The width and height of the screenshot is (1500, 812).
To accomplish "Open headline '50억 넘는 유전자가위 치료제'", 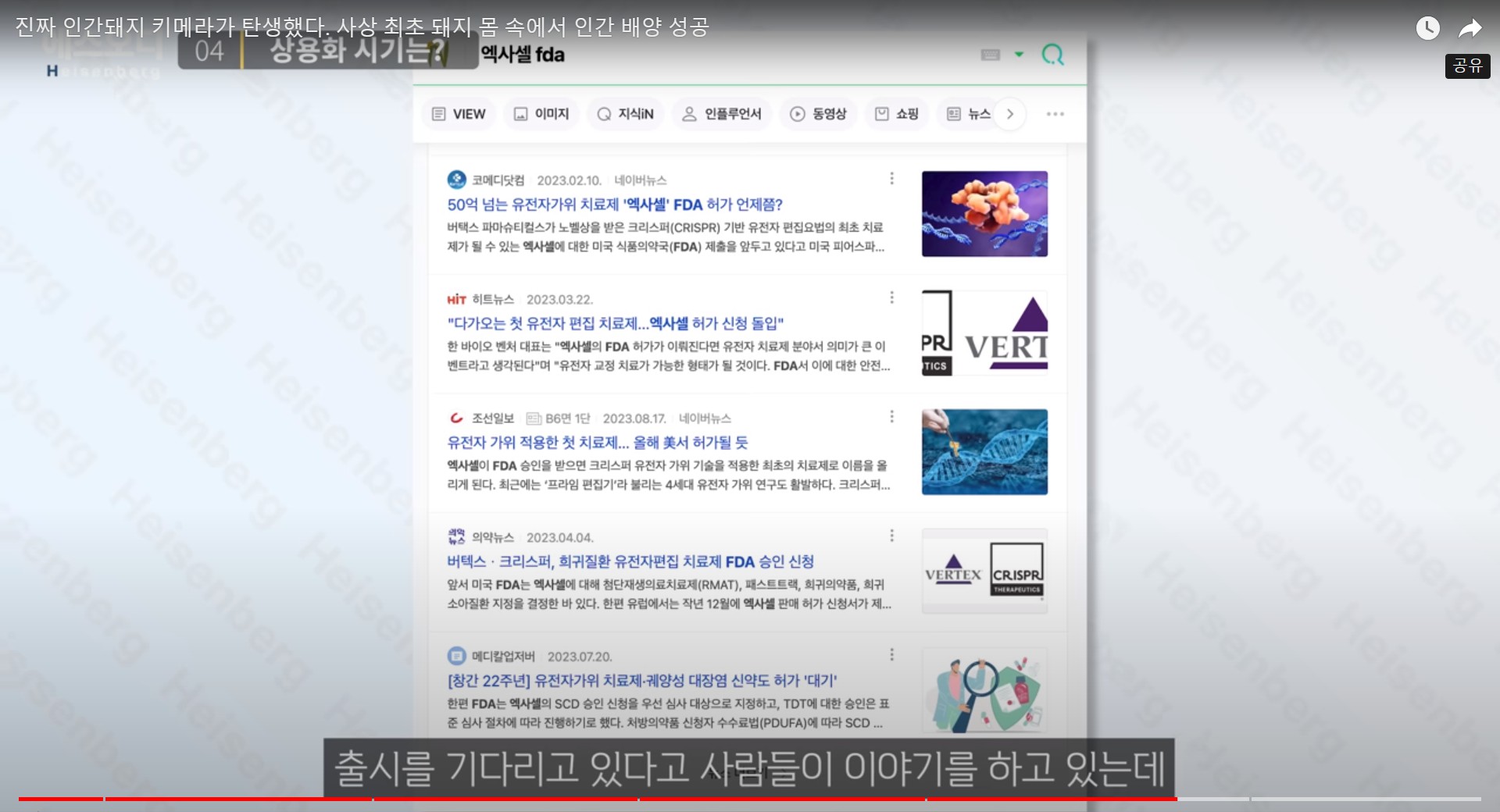I will pos(615,205).
